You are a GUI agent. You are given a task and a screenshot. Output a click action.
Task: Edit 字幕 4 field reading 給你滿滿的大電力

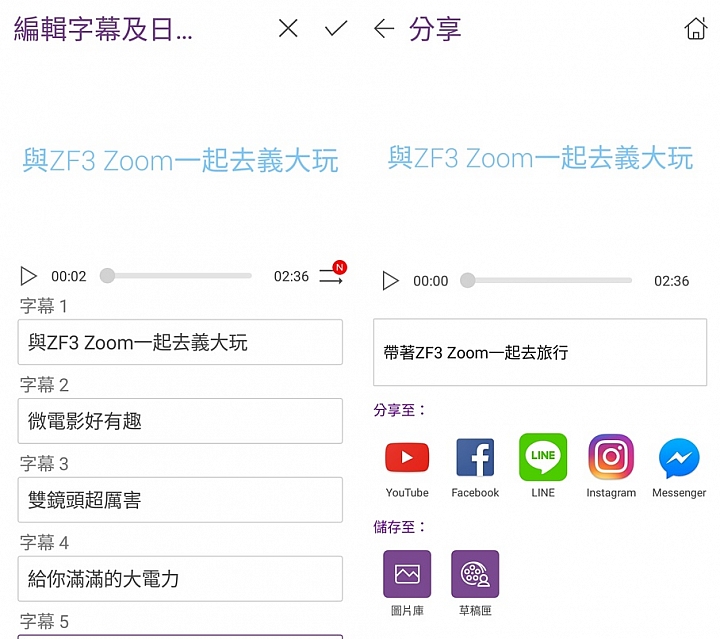pyautogui.click(x=180, y=579)
